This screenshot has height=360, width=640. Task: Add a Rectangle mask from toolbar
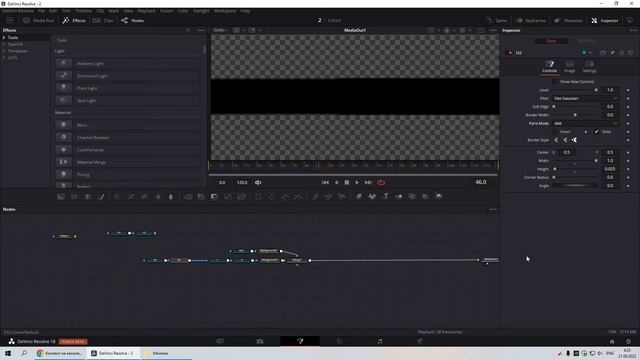(258, 197)
